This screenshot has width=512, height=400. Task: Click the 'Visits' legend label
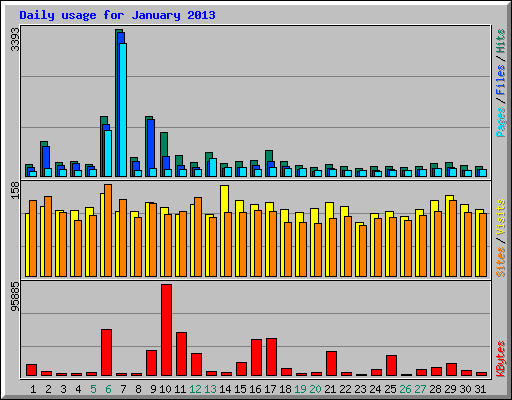coord(500,217)
